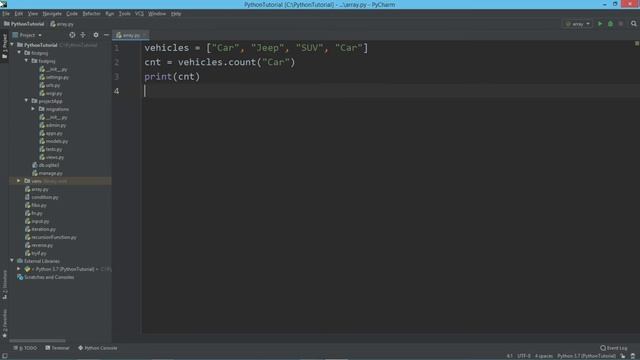Open the Python Console tool window
The width and height of the screenshot is (640, 360).
pyautogui.click(x=98, y=348)
